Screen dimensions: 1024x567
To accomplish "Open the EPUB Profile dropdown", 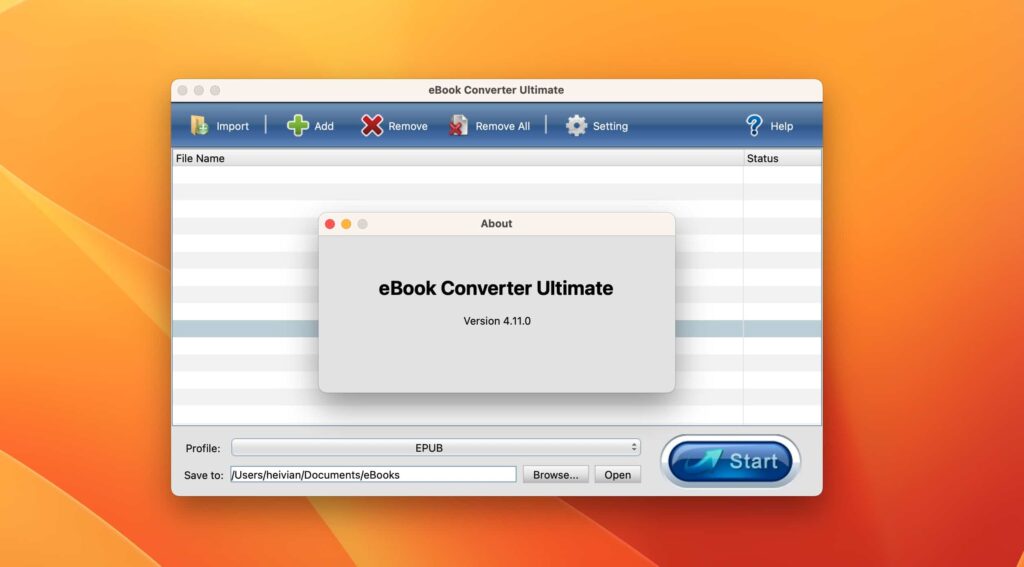I will 436,447.
